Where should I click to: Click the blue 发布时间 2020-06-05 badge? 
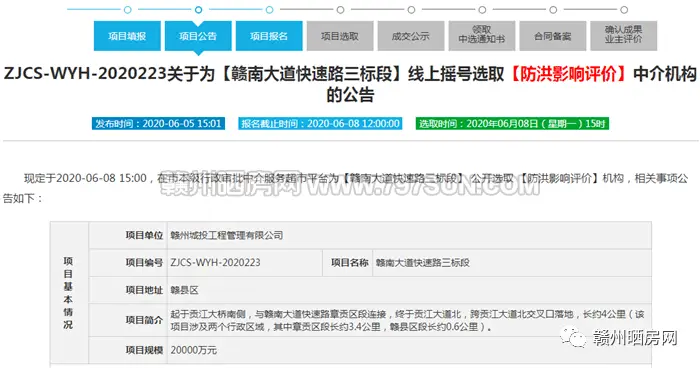[x=158, y=124]
